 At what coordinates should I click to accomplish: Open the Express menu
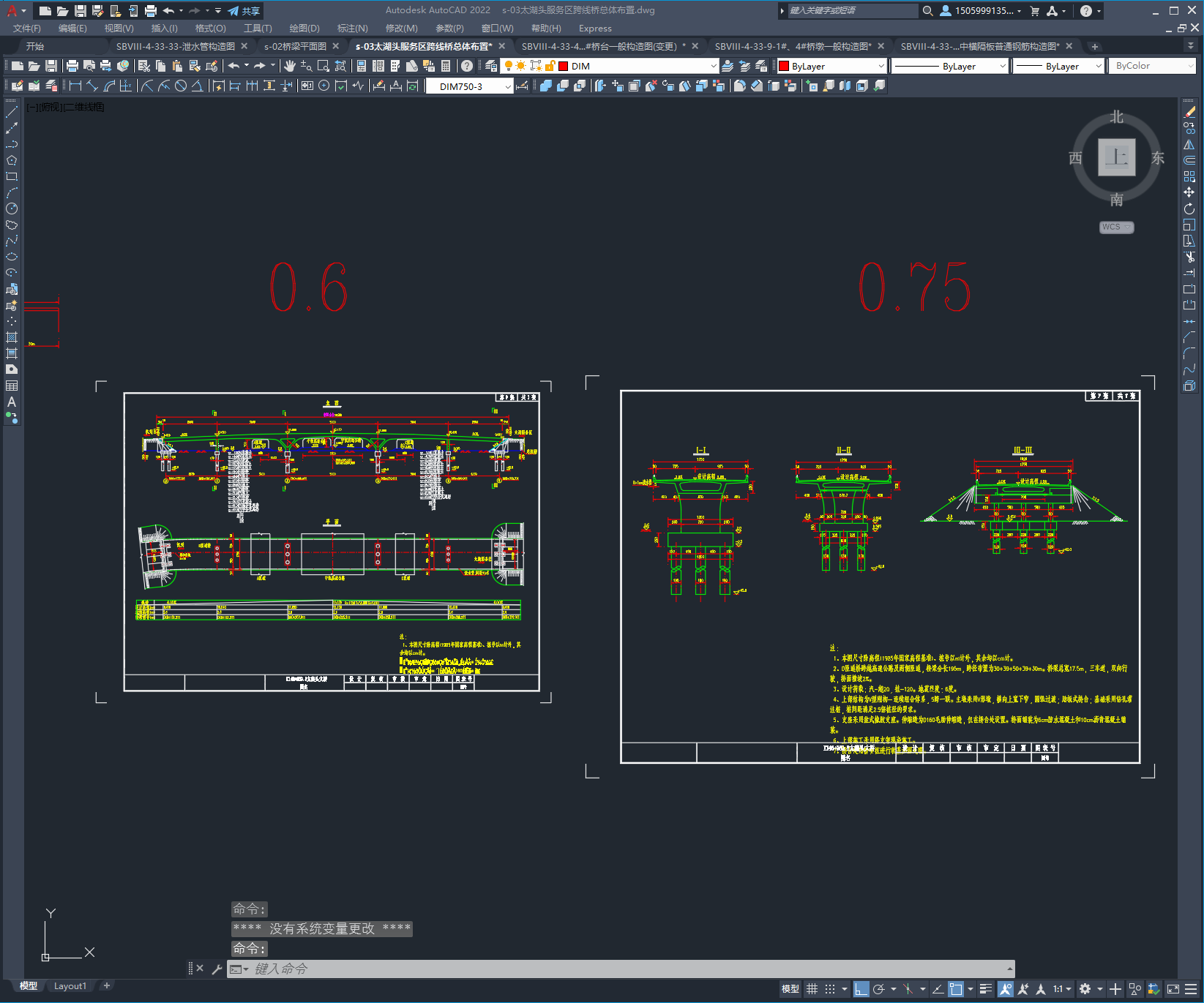tap(595, 28)
